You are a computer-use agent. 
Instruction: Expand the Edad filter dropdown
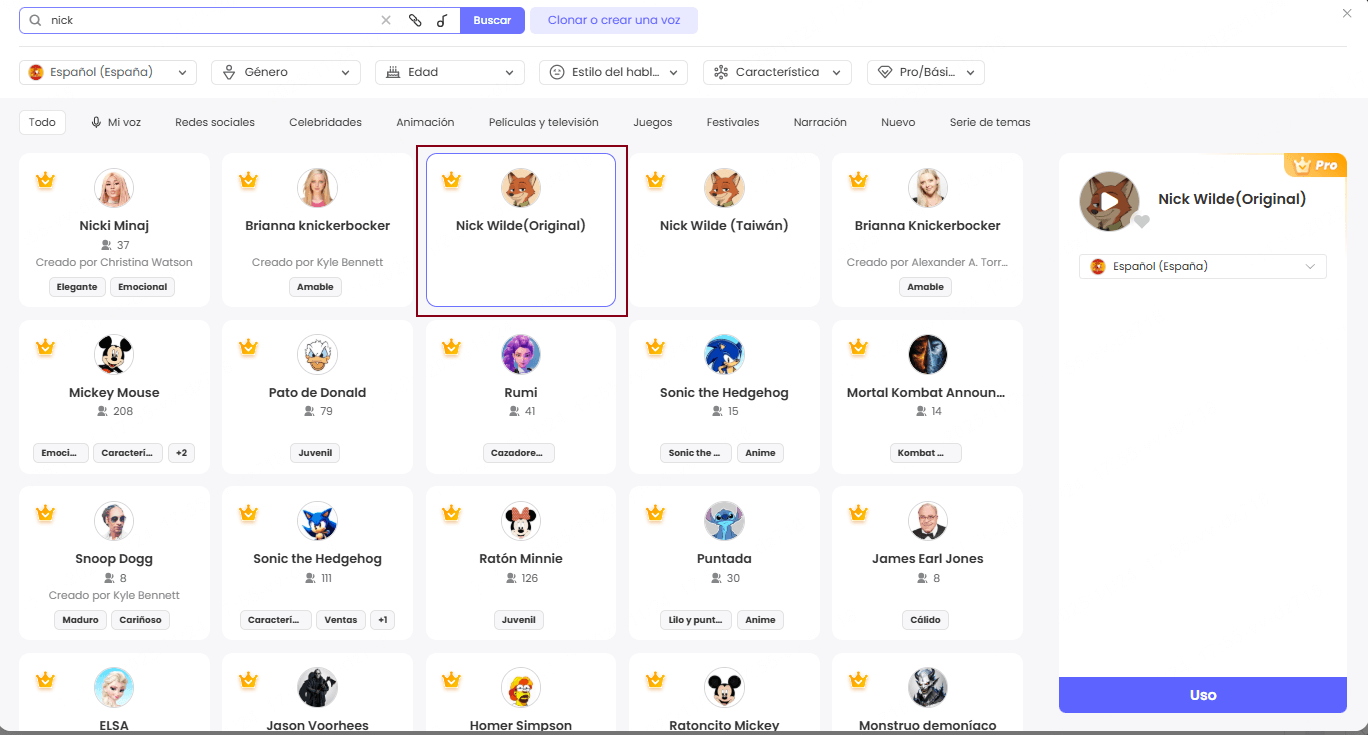tap(449, 72)
